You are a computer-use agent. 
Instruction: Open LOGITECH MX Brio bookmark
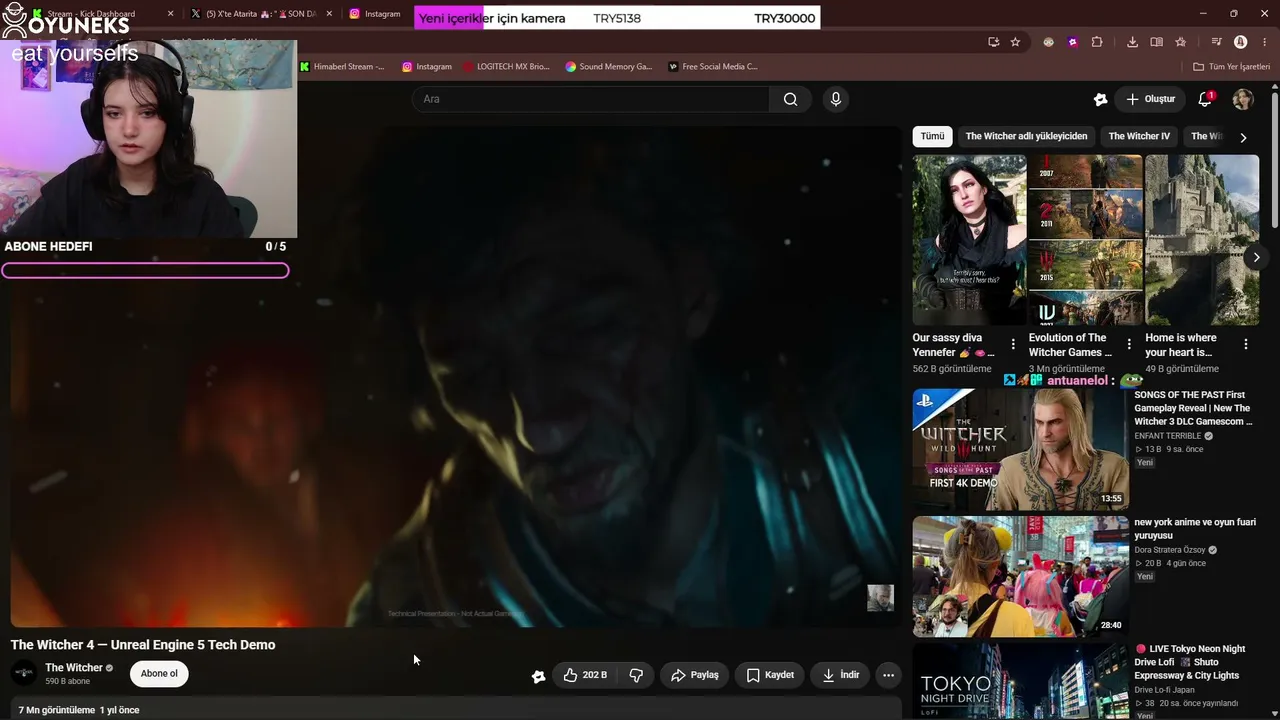(x=506, y=67)
